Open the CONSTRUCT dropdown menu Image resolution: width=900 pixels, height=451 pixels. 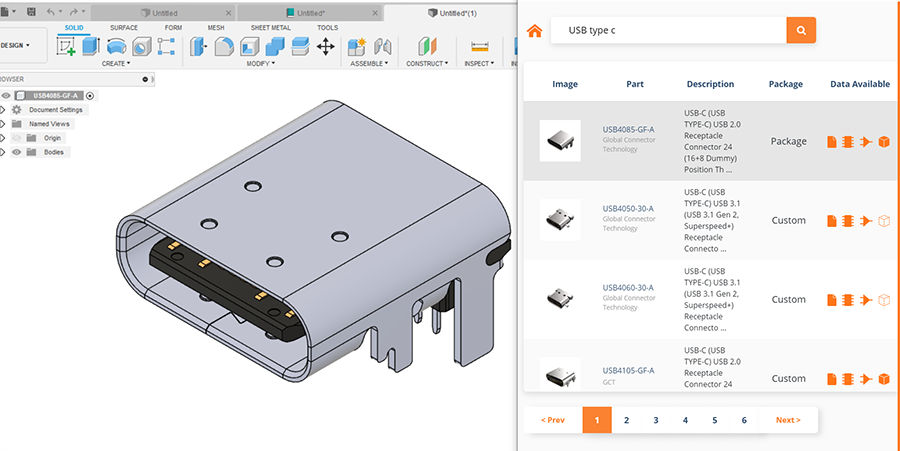click(x=427, y=63)
